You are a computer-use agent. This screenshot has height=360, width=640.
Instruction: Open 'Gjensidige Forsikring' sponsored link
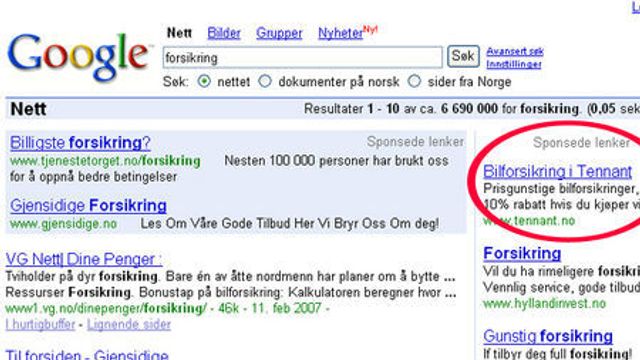88,205
